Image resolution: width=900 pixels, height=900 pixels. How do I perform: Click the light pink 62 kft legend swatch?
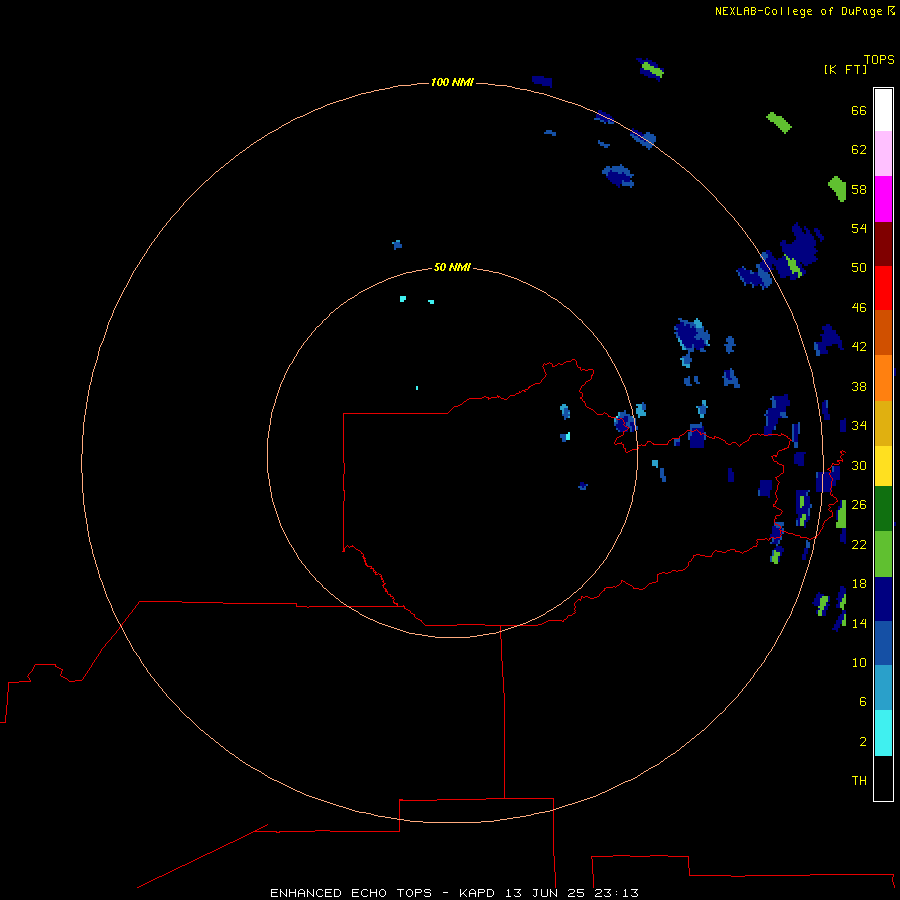(x=883, y=153)
